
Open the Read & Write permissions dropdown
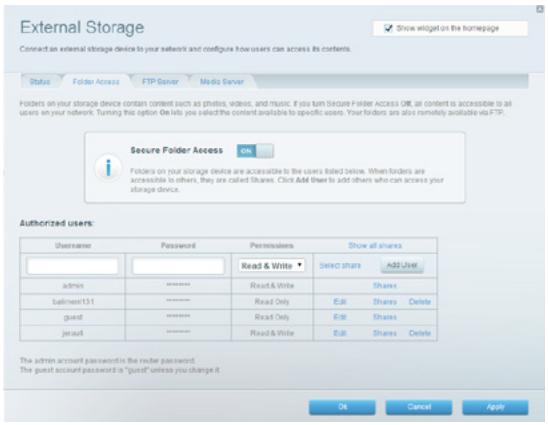[272, 266]
